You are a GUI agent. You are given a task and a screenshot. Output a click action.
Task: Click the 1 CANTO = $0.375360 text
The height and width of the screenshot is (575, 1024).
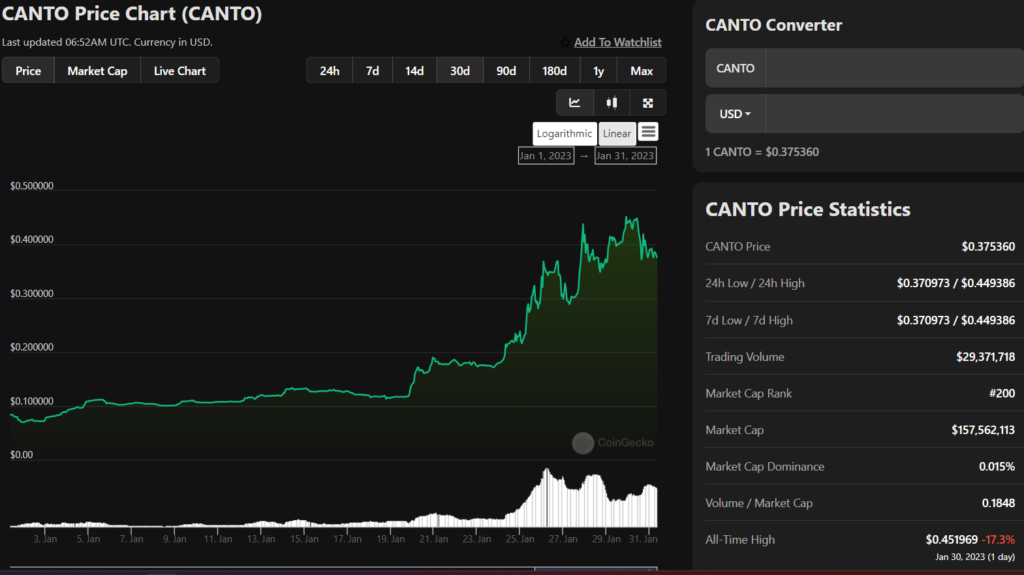pos(762,152)
